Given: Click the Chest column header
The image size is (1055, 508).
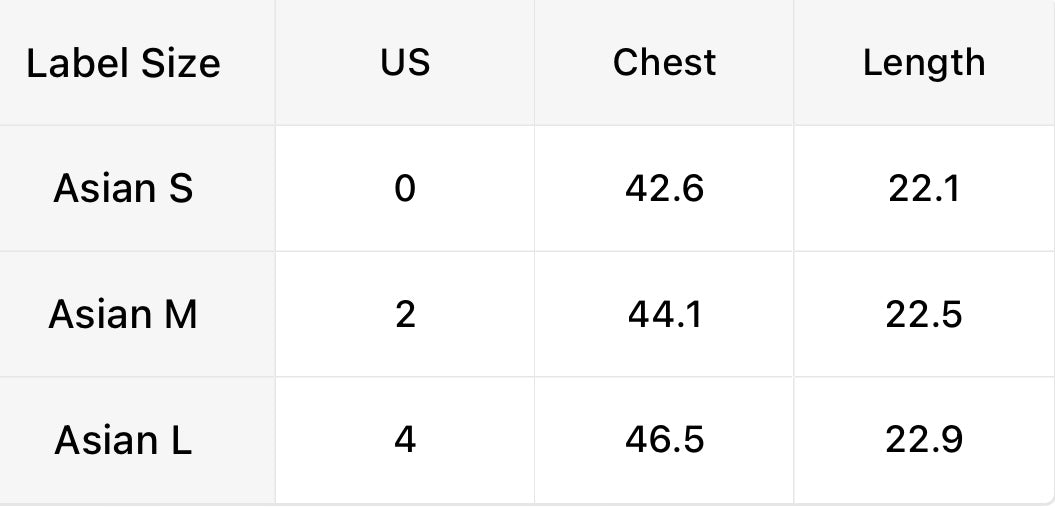Looking at the screenshot, I should point(664,63).
